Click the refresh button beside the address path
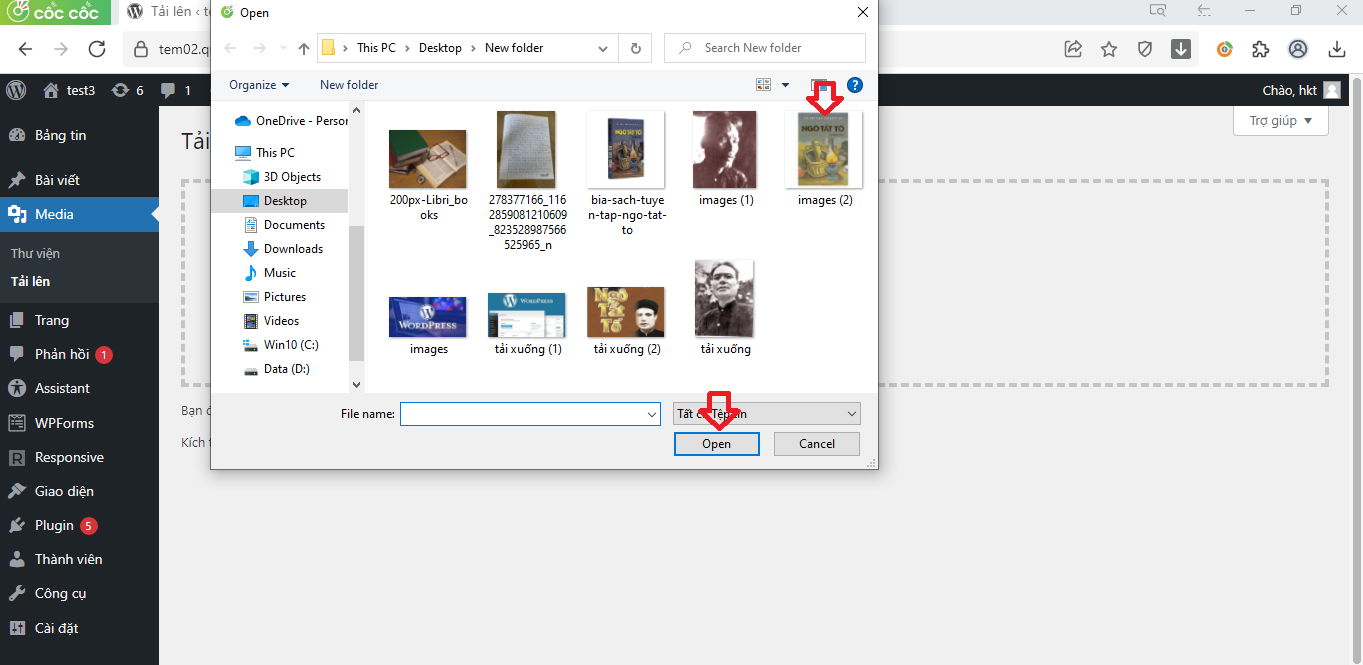The height and width of the screenshot is (665, 1363). coord(635,48)
